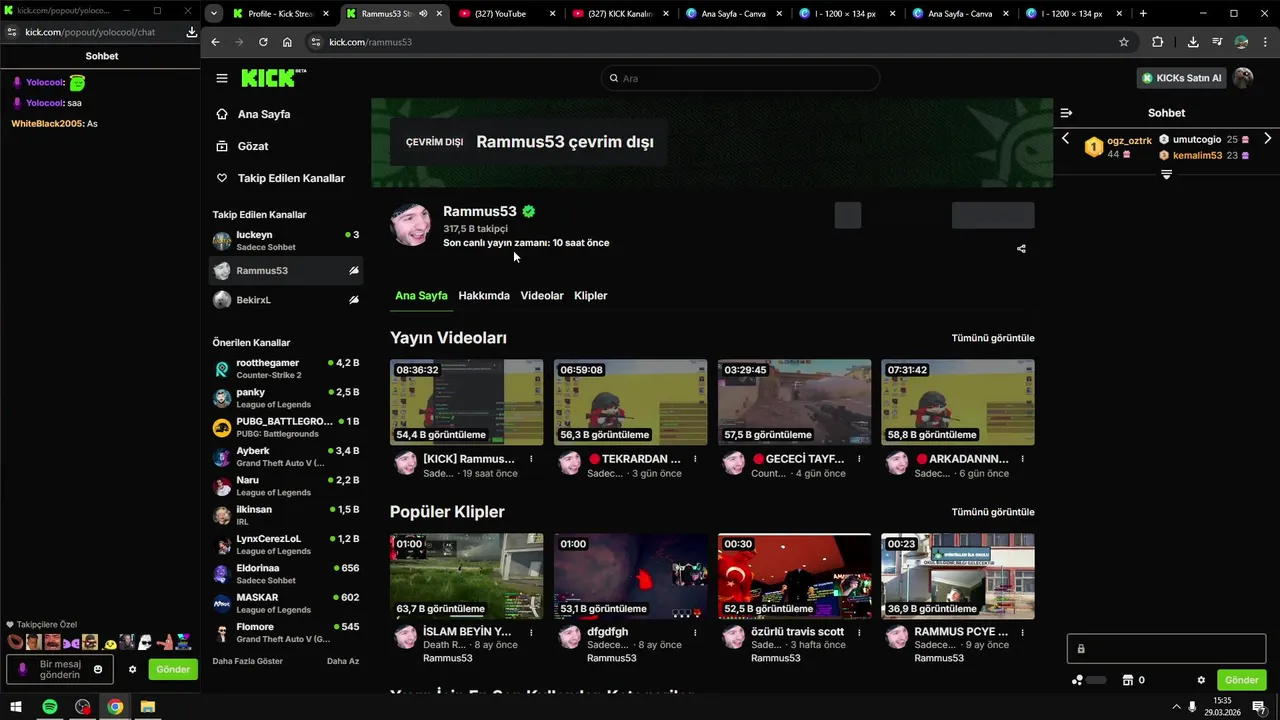Click Gönder in main chat

click(1242, 680)
